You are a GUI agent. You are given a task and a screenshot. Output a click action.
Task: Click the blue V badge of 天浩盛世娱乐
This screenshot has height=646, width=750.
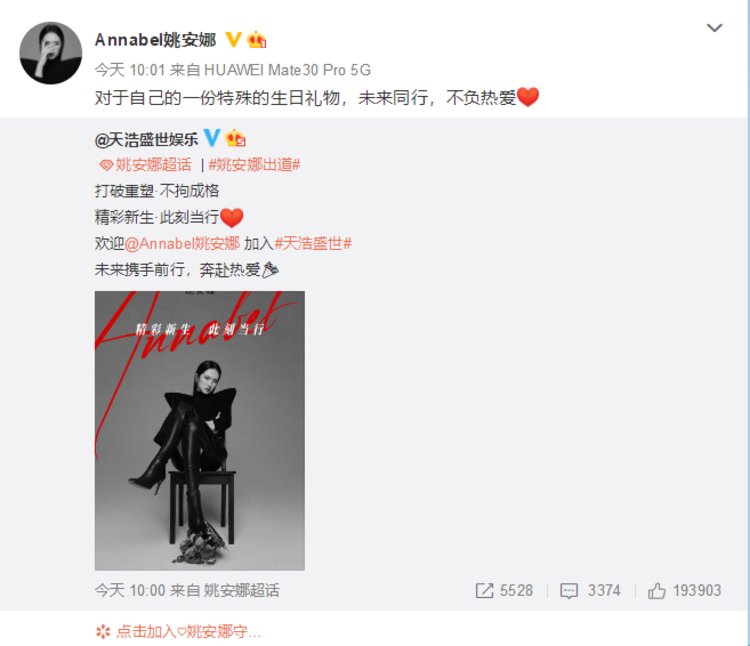pyautogui.click(x=211, y=138)
